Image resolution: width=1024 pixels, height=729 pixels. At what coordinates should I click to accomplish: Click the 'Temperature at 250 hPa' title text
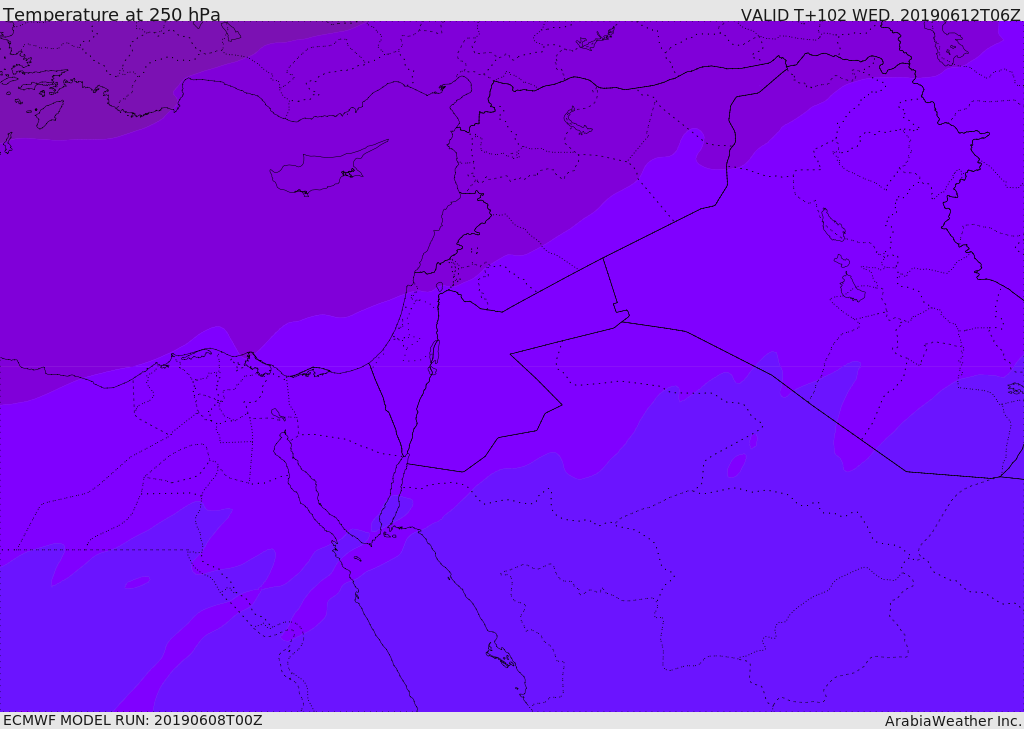pyautogui.click(x=112, y=14)
